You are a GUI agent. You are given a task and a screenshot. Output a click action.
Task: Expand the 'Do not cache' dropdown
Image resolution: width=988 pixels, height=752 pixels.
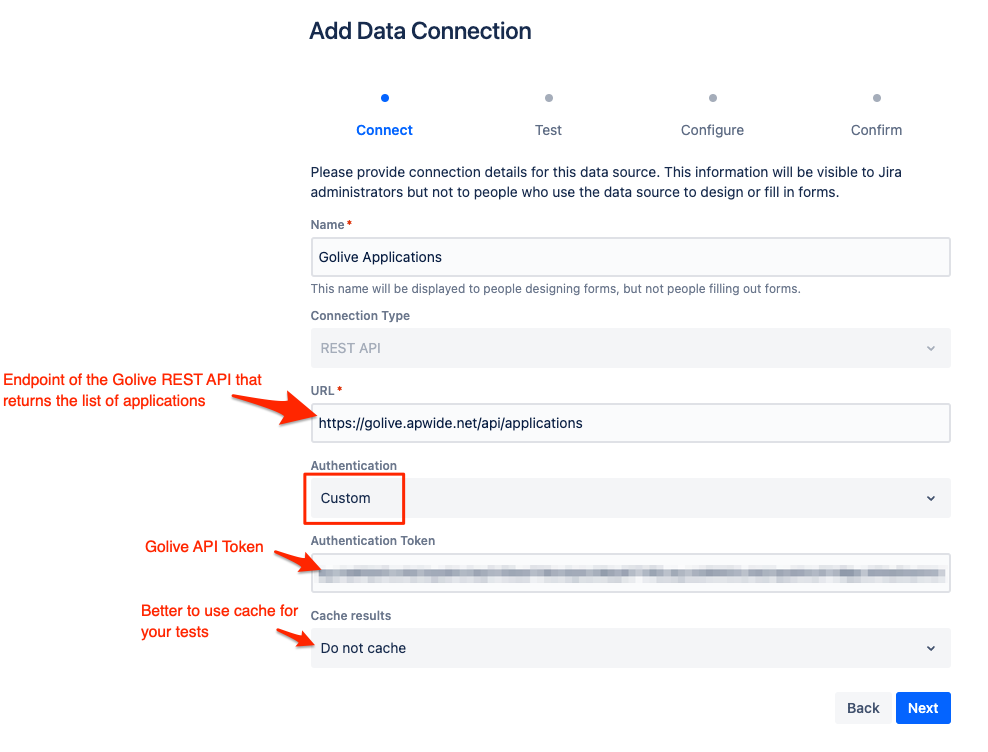[x=630, y=648]
